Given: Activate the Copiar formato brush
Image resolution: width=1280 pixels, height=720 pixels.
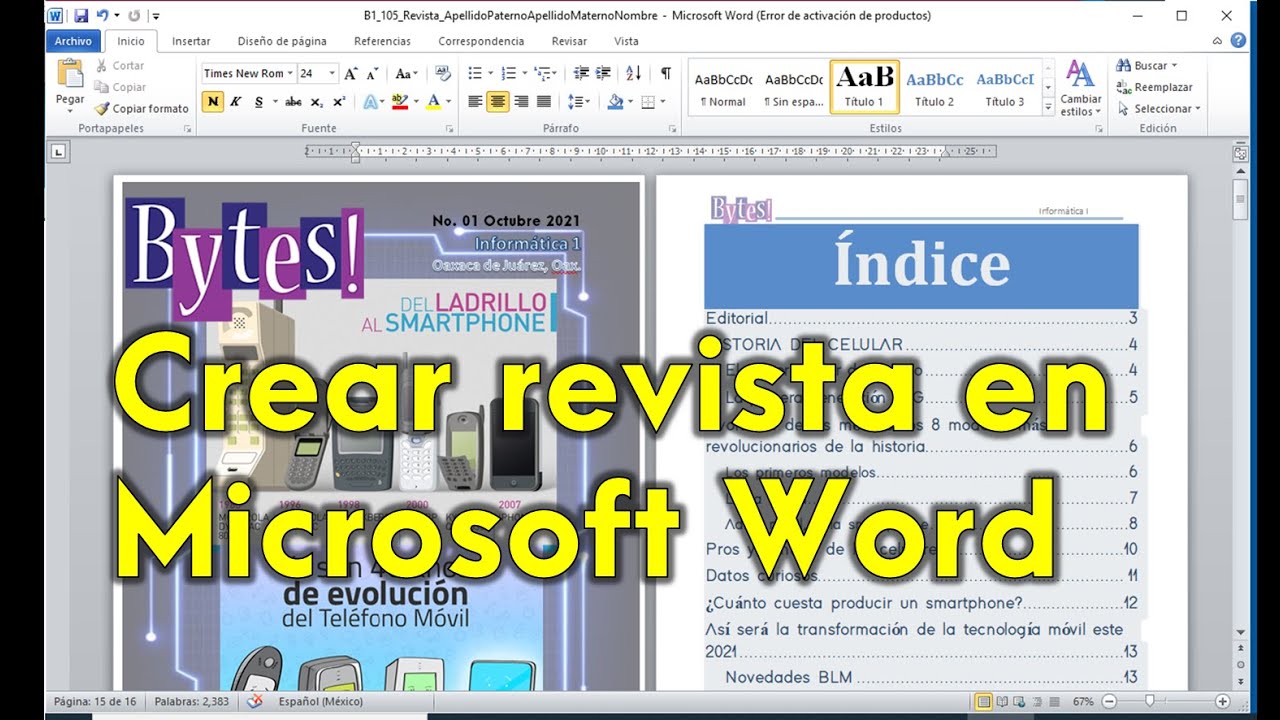Looking at the screenshot, I should click(141, 108).
